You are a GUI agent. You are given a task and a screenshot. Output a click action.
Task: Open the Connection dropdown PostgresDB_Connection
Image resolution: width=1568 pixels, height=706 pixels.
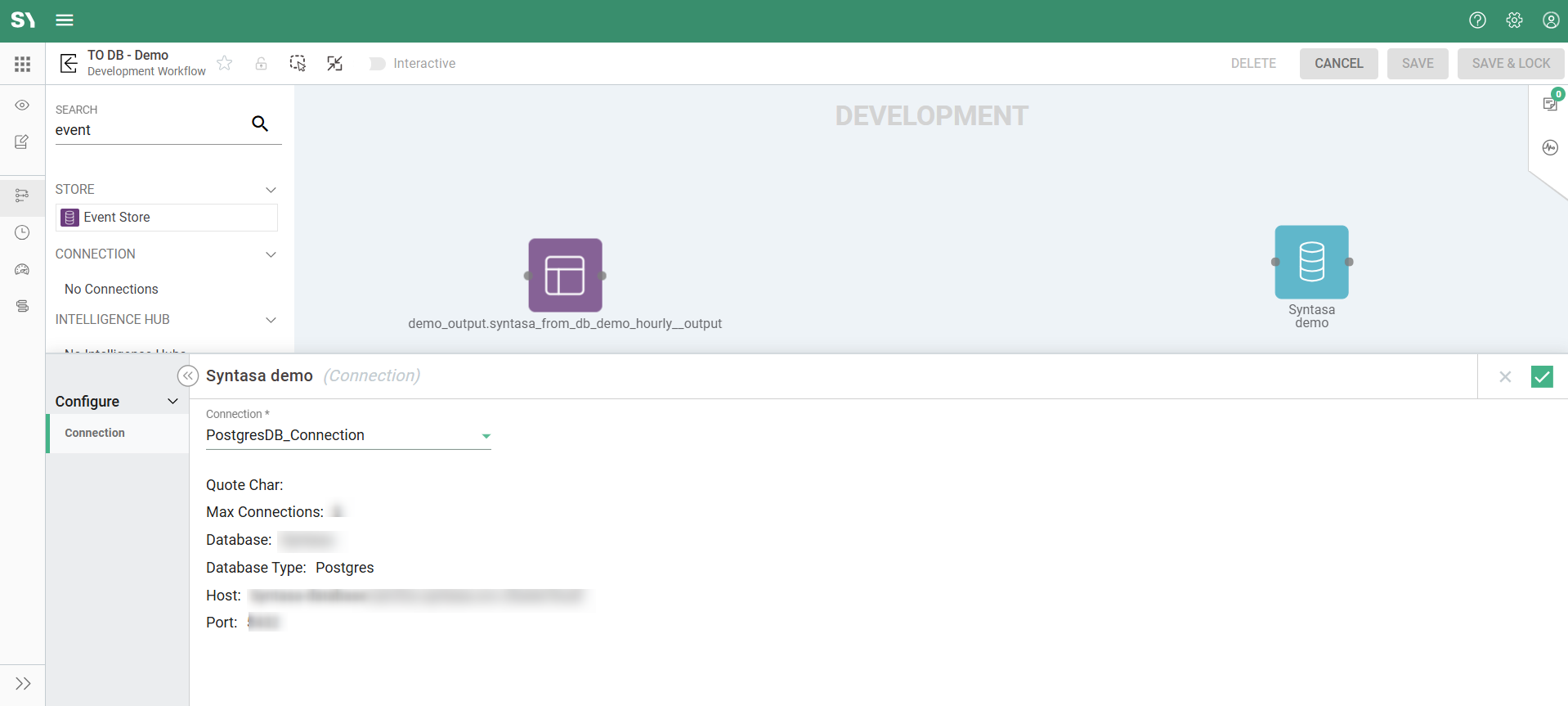(x=348, y=436)
